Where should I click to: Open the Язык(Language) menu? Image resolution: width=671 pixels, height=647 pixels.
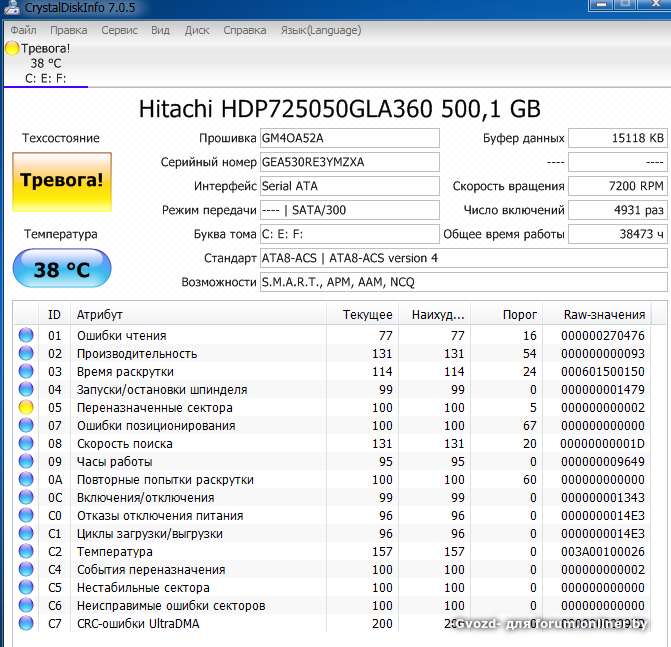[x=320, y=30]
